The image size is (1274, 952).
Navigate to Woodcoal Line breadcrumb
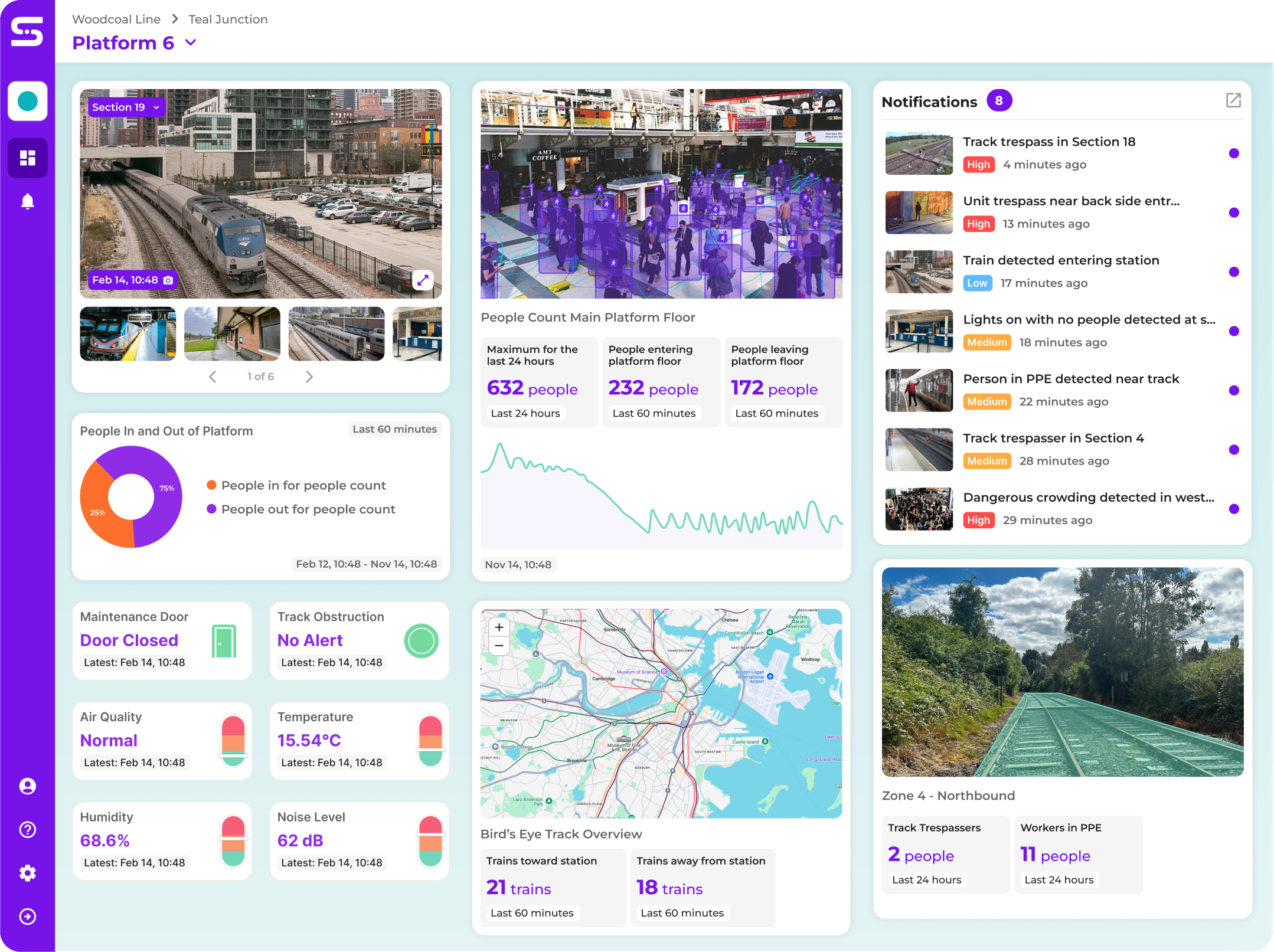(x=116, y=19)
